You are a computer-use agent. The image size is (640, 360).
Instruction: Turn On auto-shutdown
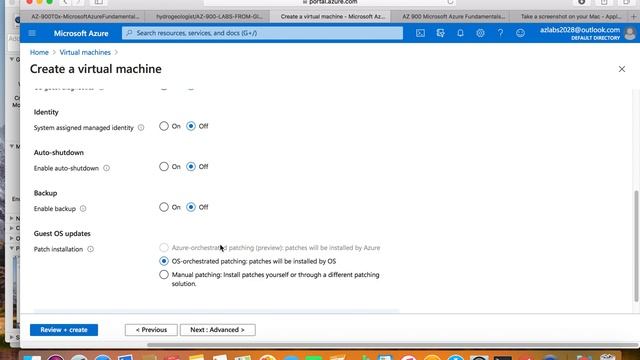[x=164, y=167]
